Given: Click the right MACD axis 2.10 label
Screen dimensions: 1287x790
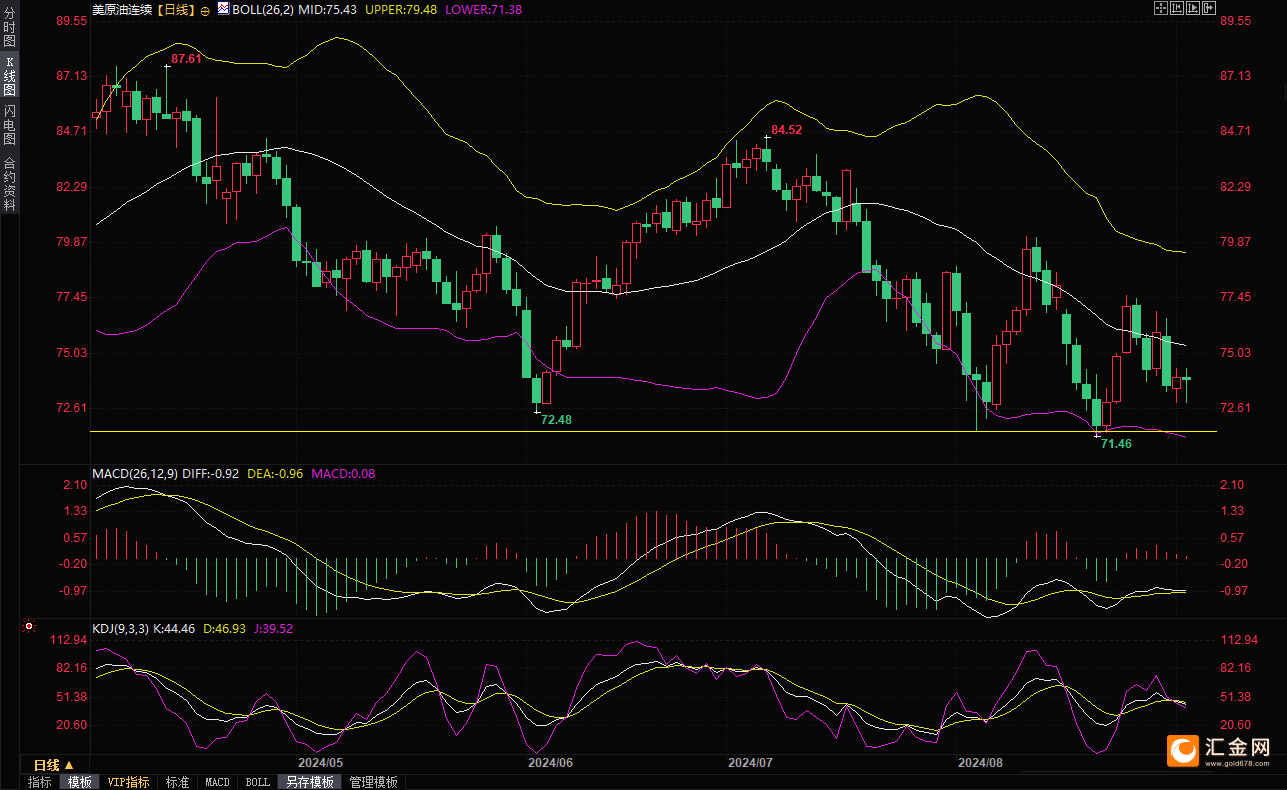Looking at the screenshot, I should [x=1232, y=485].
